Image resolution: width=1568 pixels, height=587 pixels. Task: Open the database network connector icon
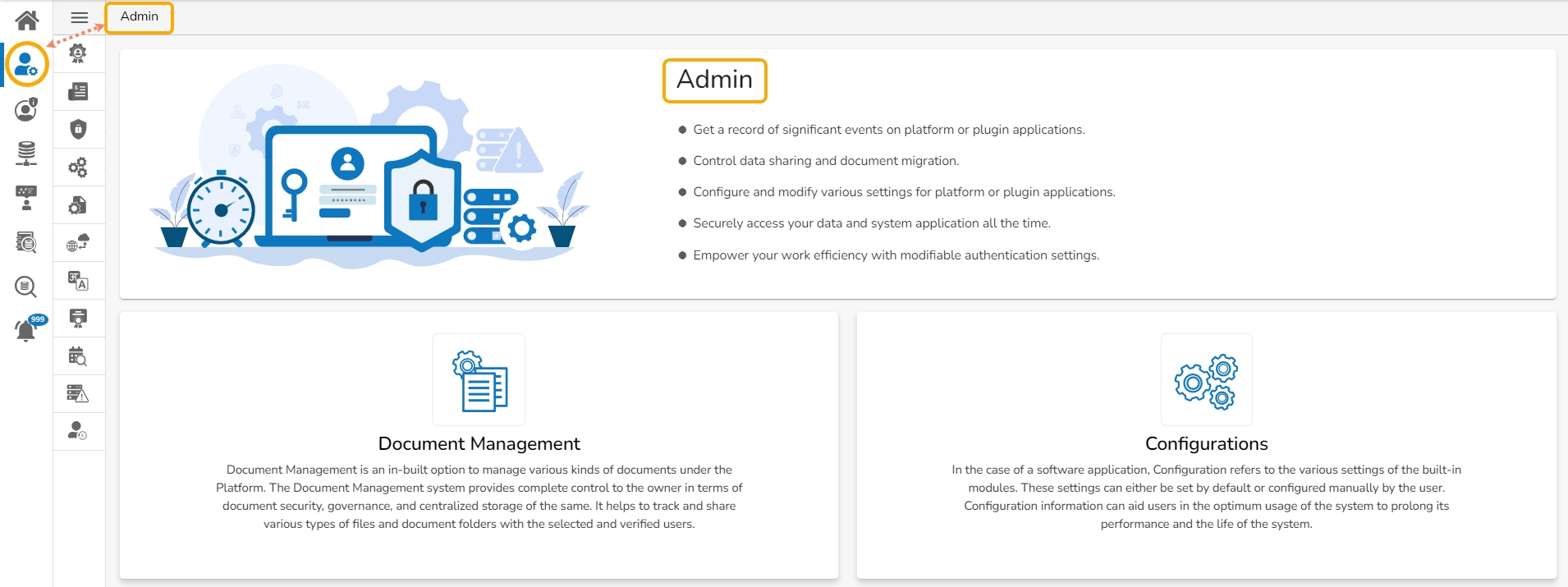coord(26,153)
